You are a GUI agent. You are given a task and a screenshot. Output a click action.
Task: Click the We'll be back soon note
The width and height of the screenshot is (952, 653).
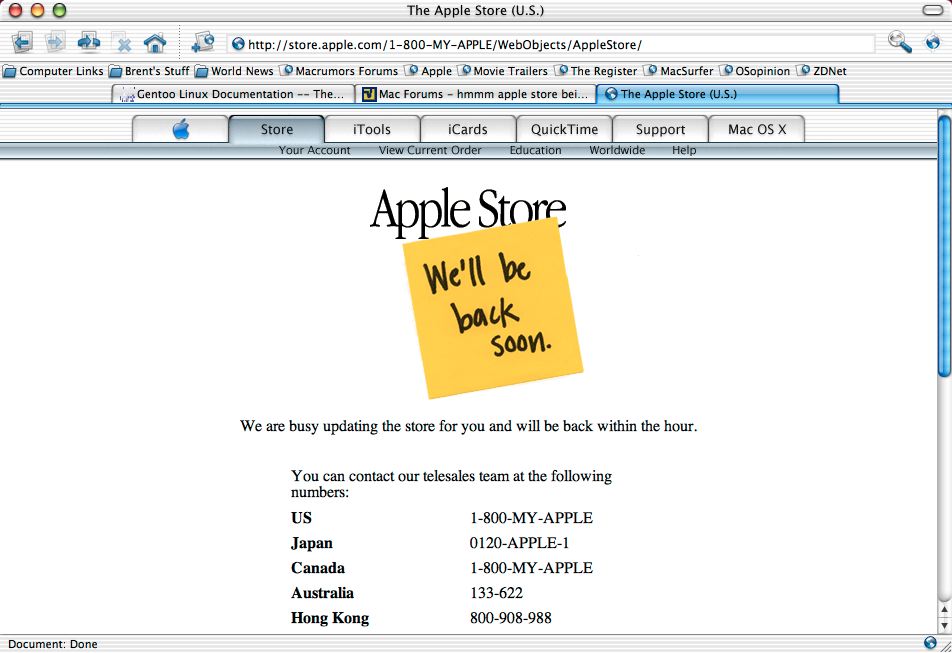[x=492, y=308]
